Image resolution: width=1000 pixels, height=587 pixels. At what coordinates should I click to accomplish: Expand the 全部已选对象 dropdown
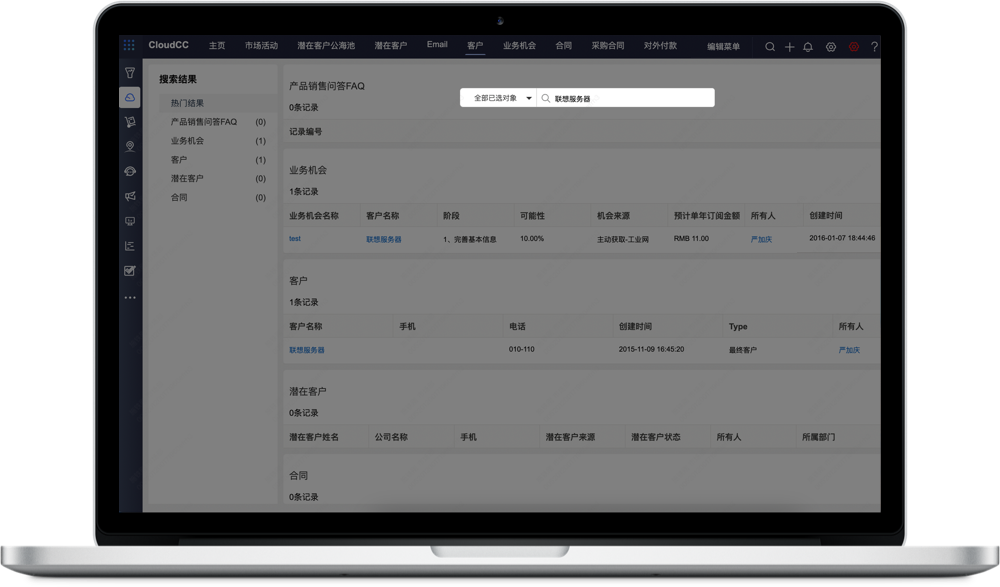[x=498, y=98]
